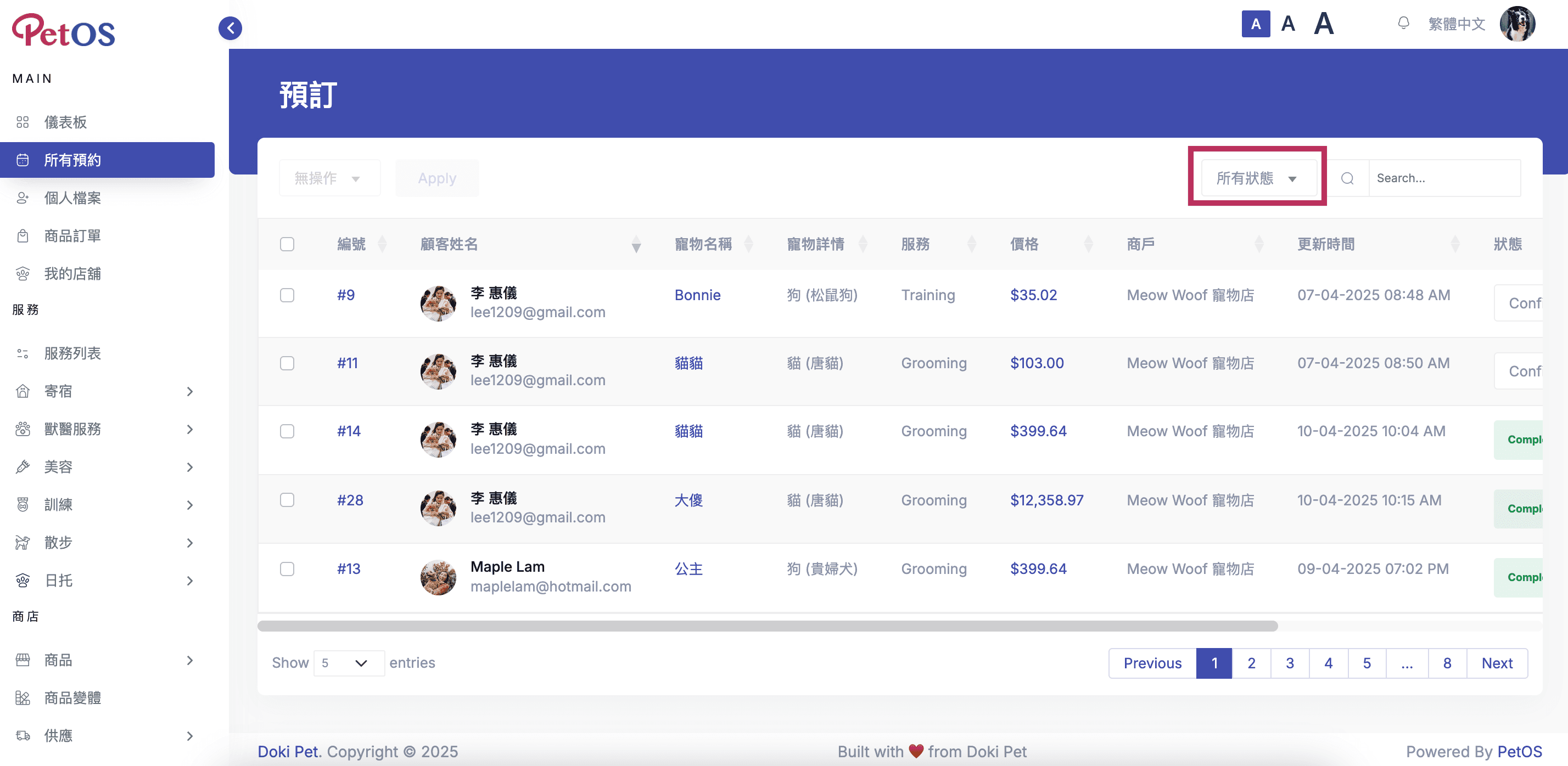1568x766 pixels.
Task: Check the box for booking #11
Action: pos(287,363)
